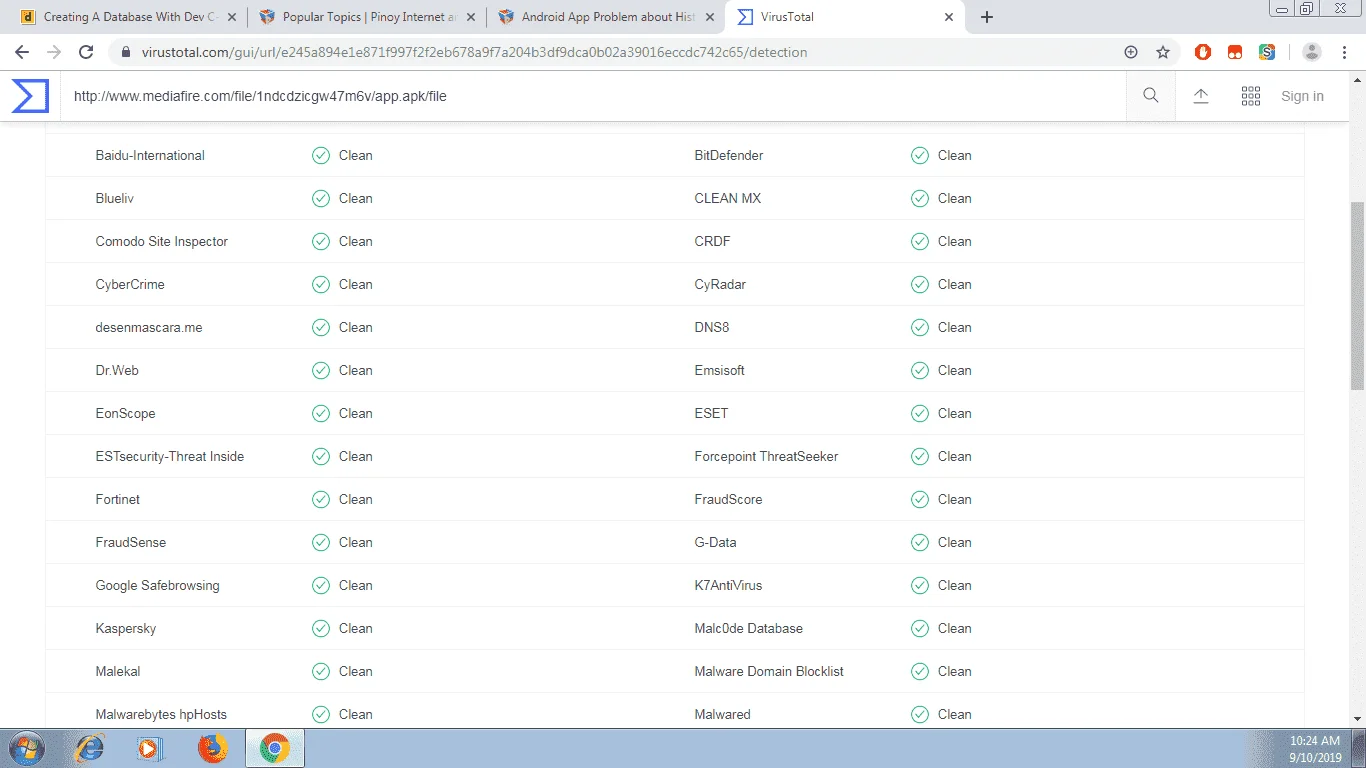Open the upload file icon

click(x=1201, y=96)
